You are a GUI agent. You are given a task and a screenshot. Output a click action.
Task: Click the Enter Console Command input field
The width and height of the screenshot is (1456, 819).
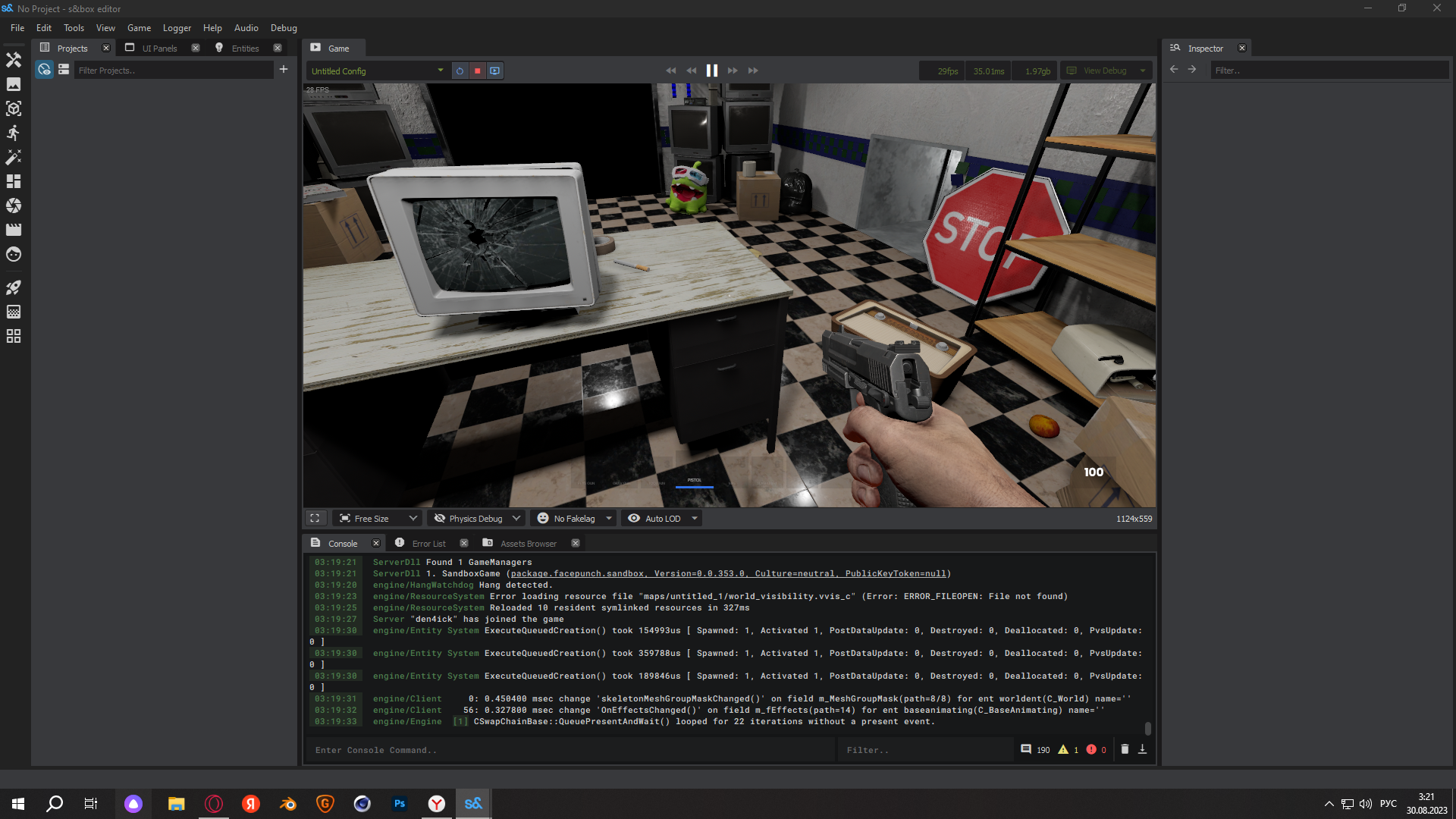click(x=569, y=750)
